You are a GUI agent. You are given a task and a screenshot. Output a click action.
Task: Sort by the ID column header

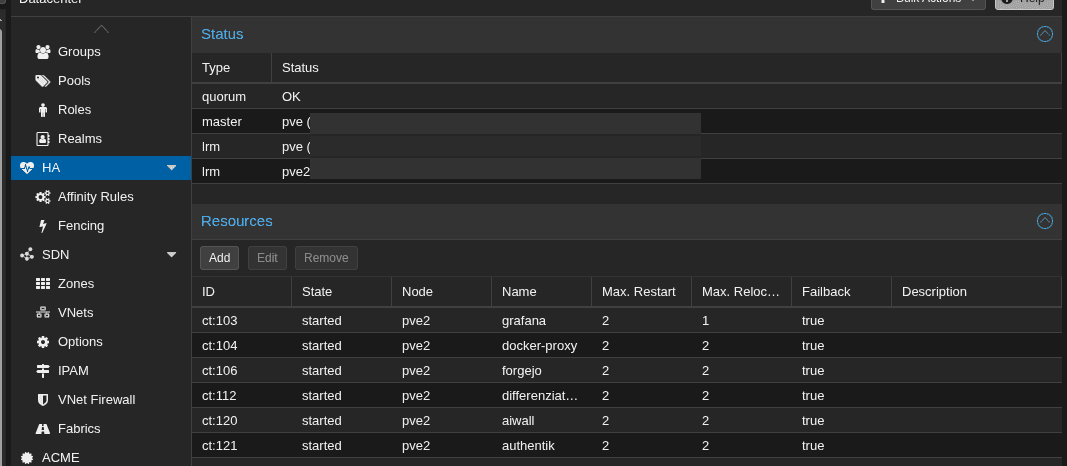coord(242,292)
